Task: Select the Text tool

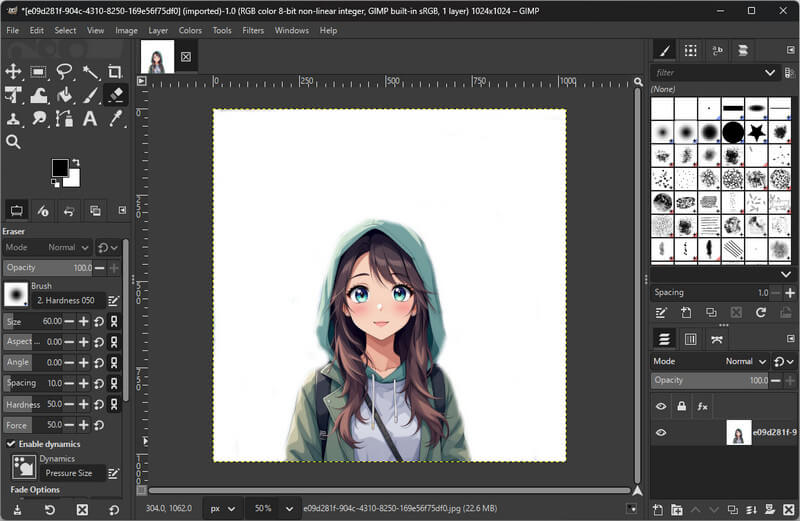Action: point(90,119)
